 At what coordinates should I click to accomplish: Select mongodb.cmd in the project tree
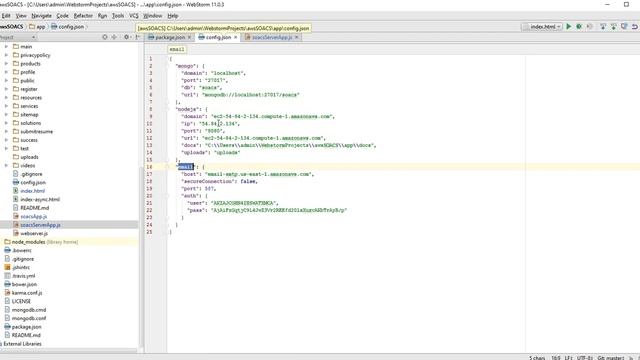coord(29,310)
